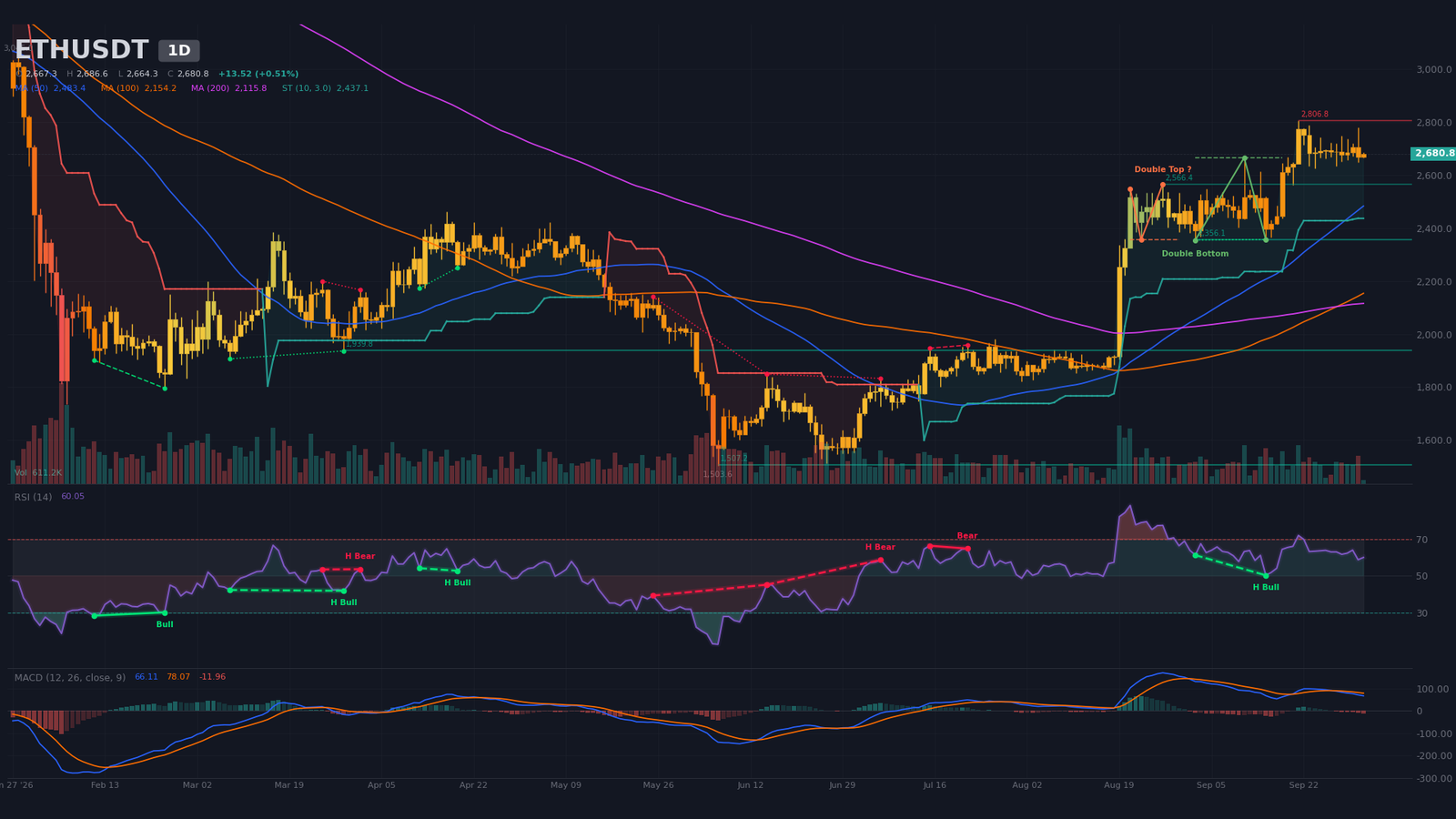Image resolution: width=1456 pixels, height=819 pixels.
Task: Click the Sep 22 date label
Action: tap(1303, 784)
